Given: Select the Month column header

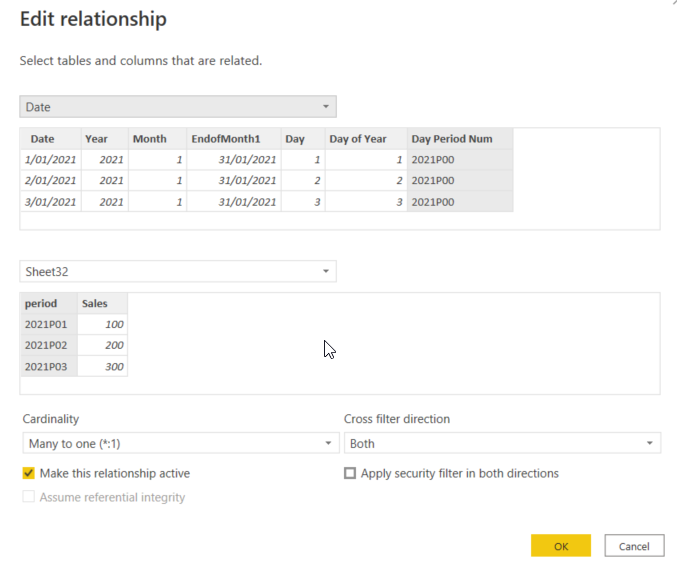Looking at the screenshot, I should (158, 139).
